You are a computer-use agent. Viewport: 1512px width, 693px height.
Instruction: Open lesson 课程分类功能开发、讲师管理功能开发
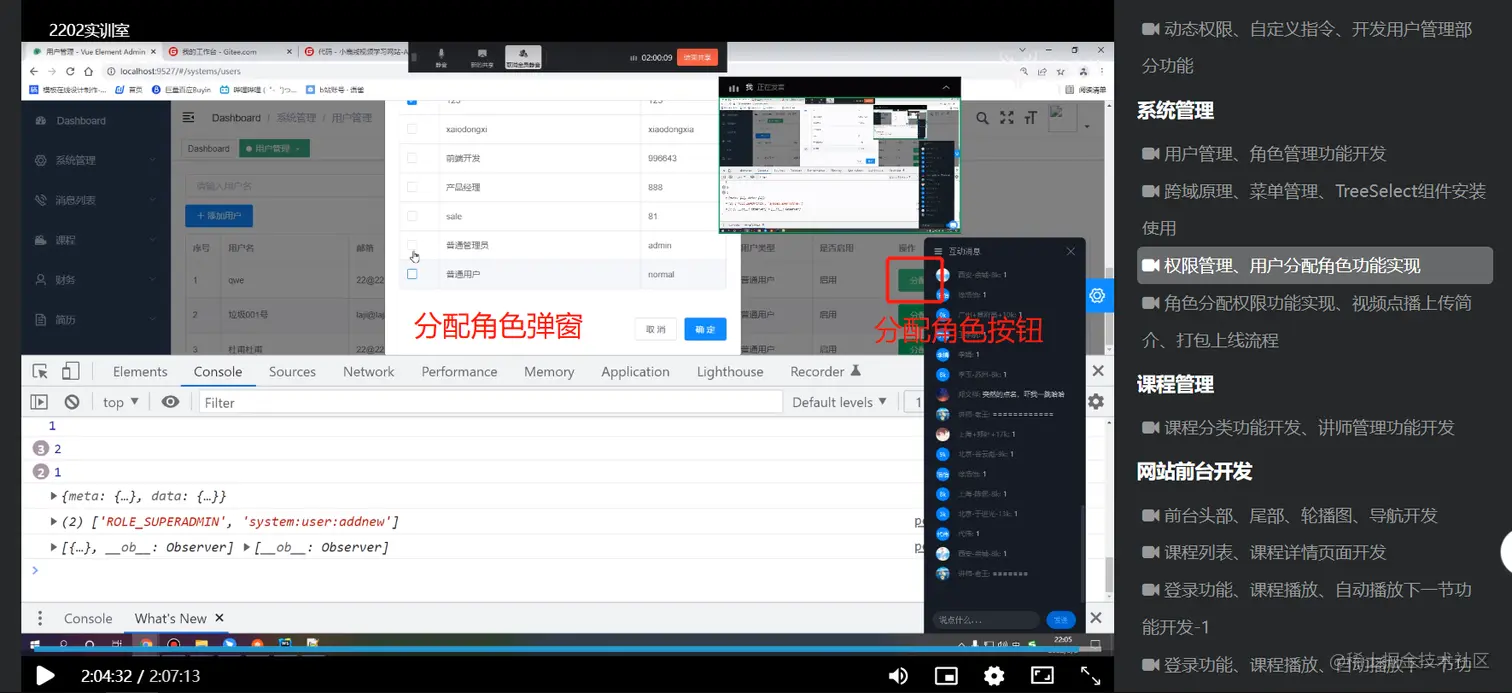point(1299,427)
